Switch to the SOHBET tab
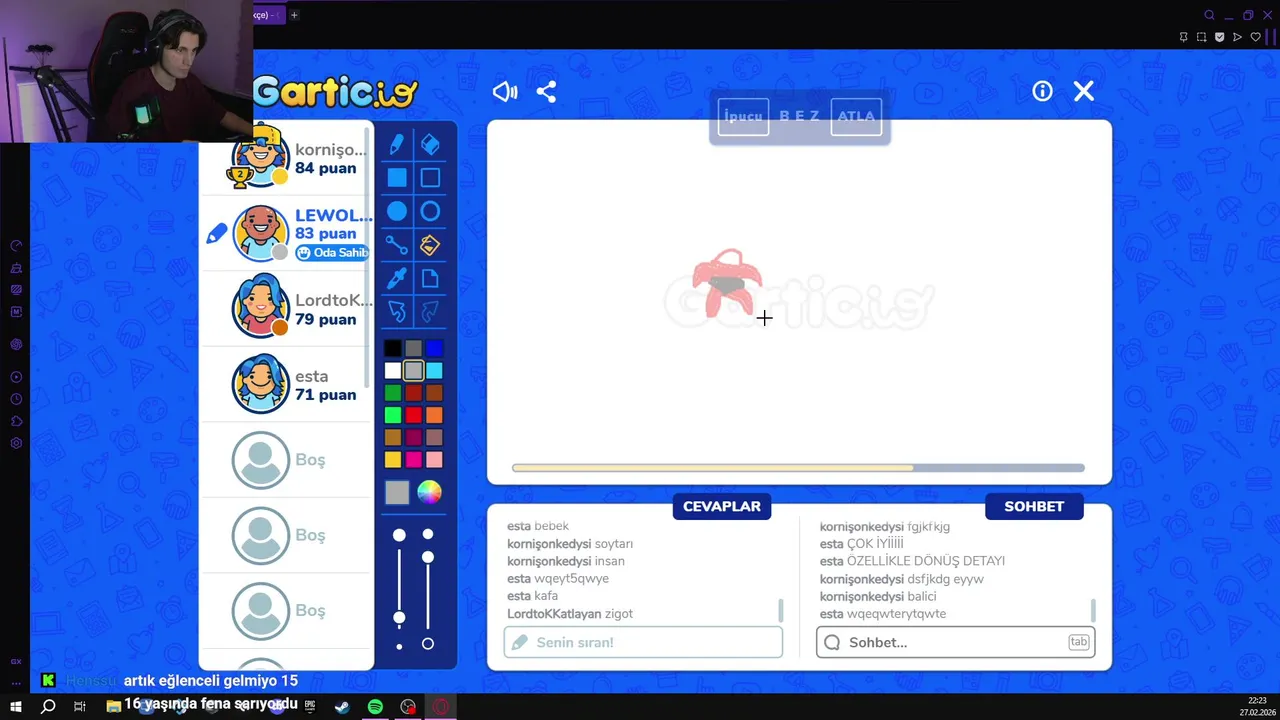This screenshot has width=1280, height=720. (x=1034, y=506)
